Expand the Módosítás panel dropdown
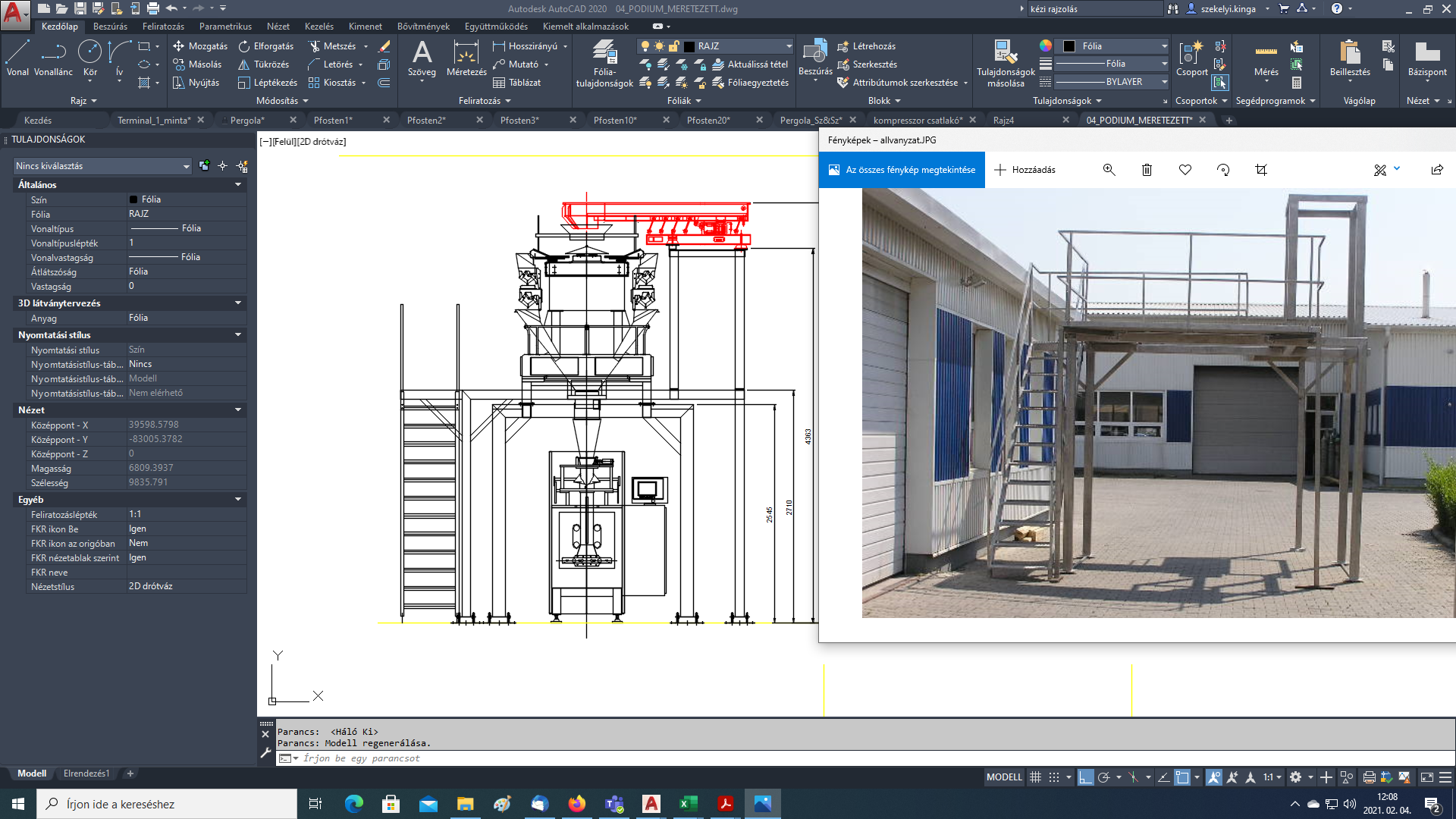1456x819 pixels. tap(282, 101)
